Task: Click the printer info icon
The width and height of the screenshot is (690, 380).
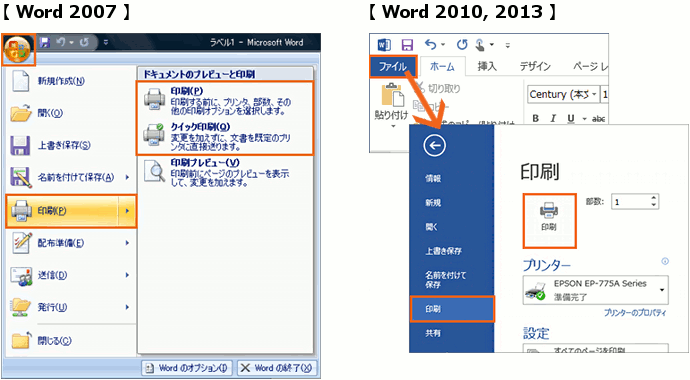Action: coord(665,261)
